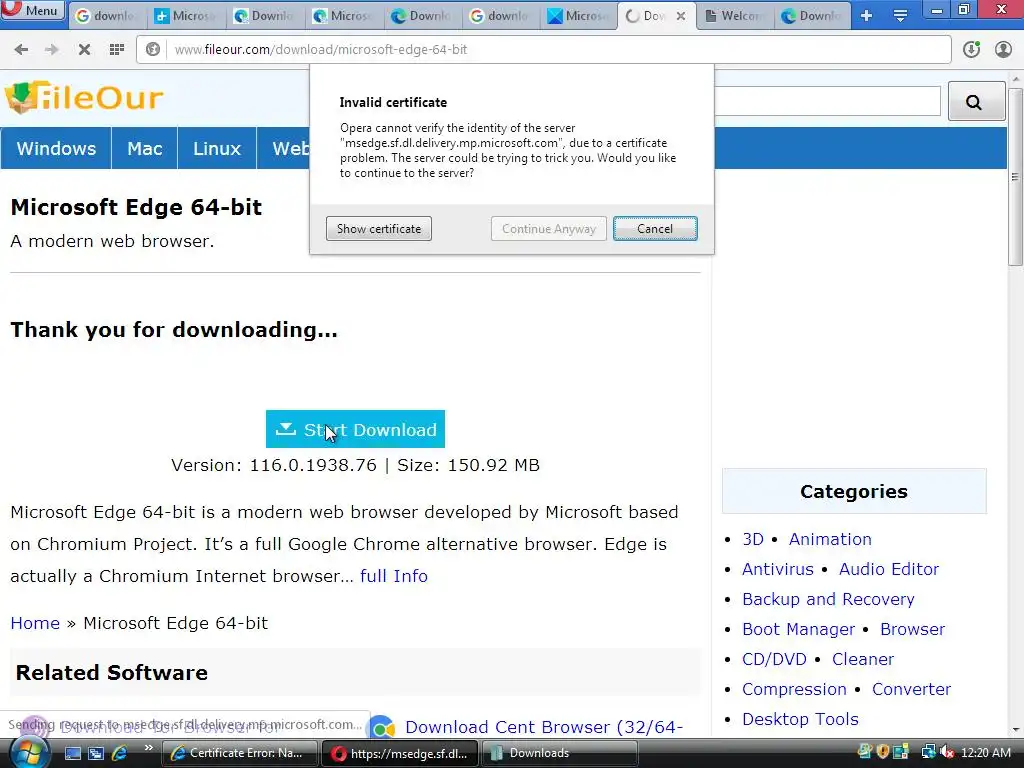Image resolution: width=1024 pixels, height=768 pixels.
Task: Click the scrollbar up arrow
Action: [x=1015, y=78]
